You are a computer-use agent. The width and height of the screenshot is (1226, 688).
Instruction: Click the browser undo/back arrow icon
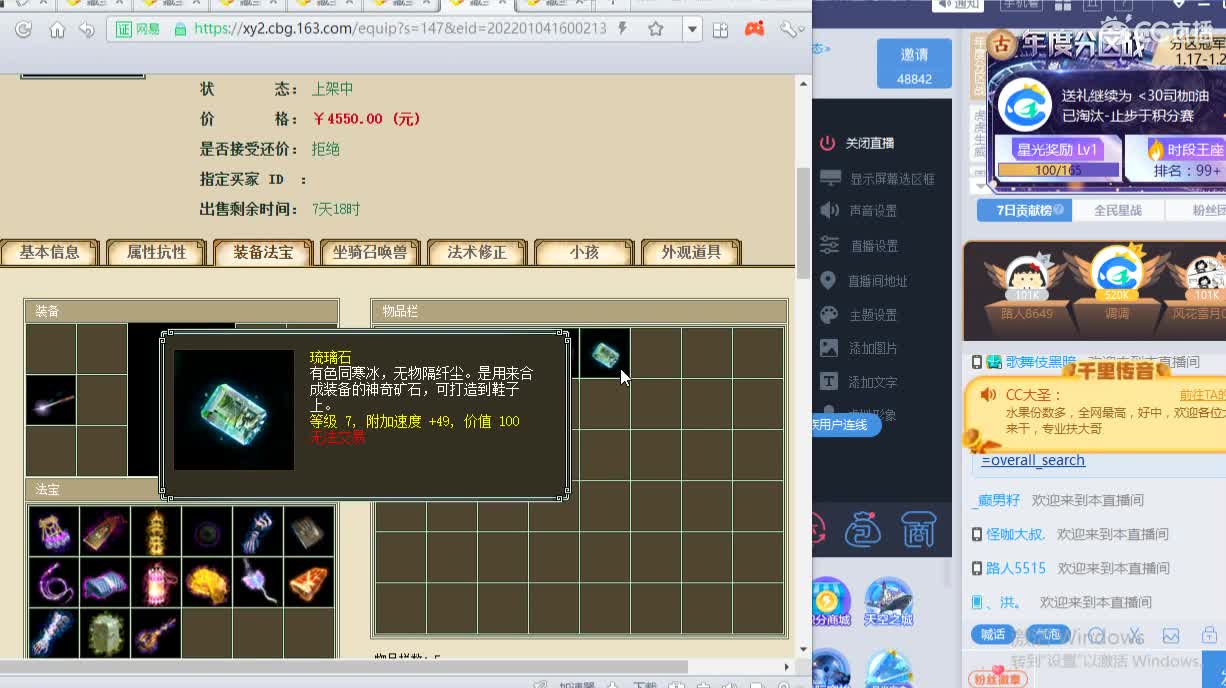[87, 30]
